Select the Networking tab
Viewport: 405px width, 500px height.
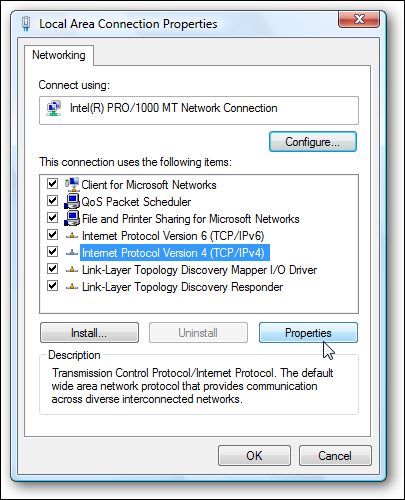tap(59, 55)
